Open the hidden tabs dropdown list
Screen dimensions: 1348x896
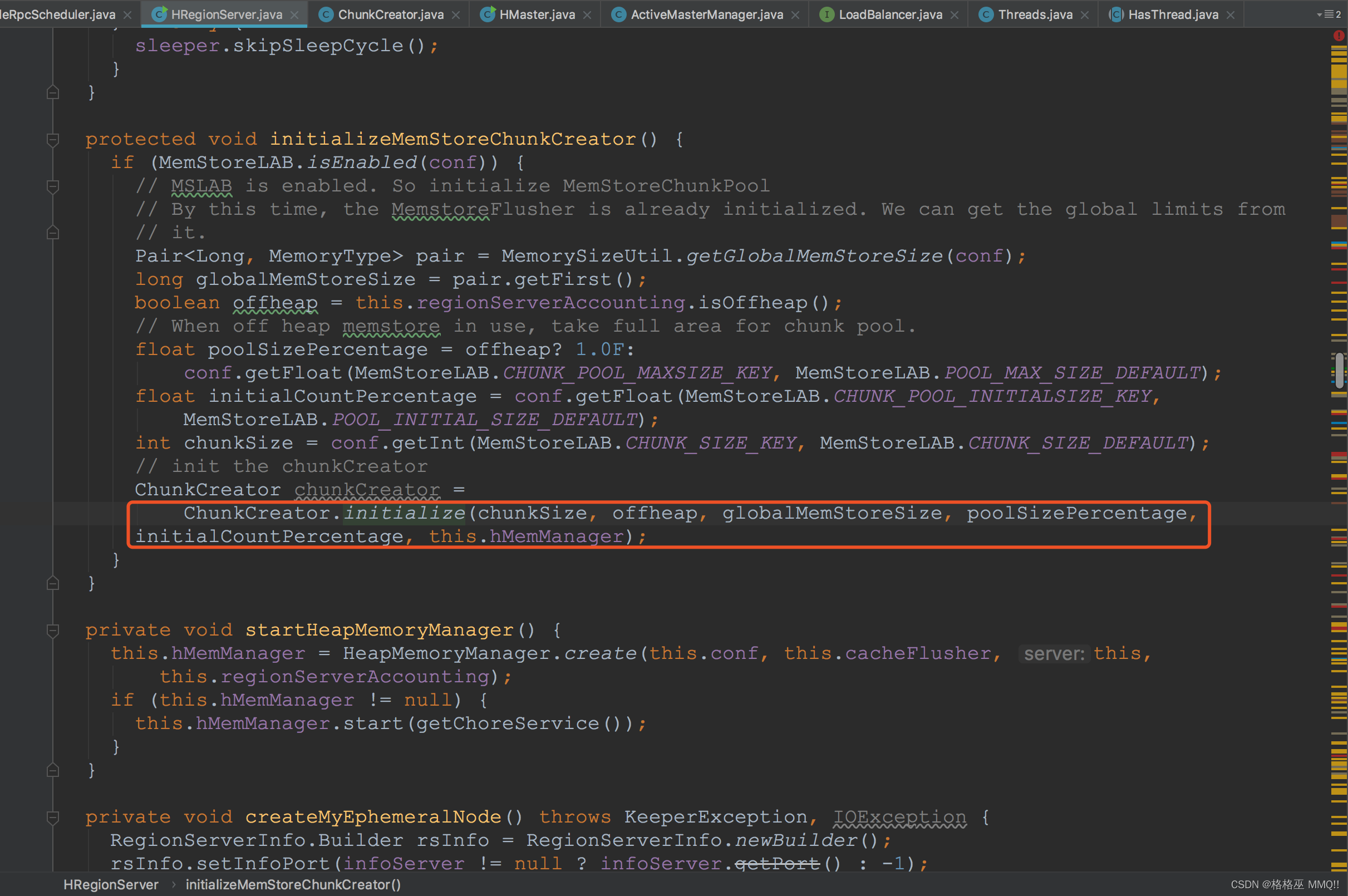click(1329, 14)
